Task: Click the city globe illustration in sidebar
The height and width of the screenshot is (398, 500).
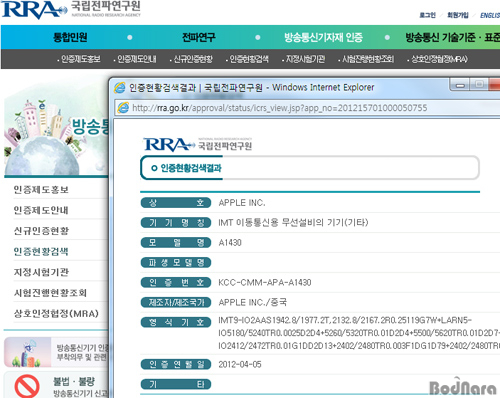Action: click(43, 137)
